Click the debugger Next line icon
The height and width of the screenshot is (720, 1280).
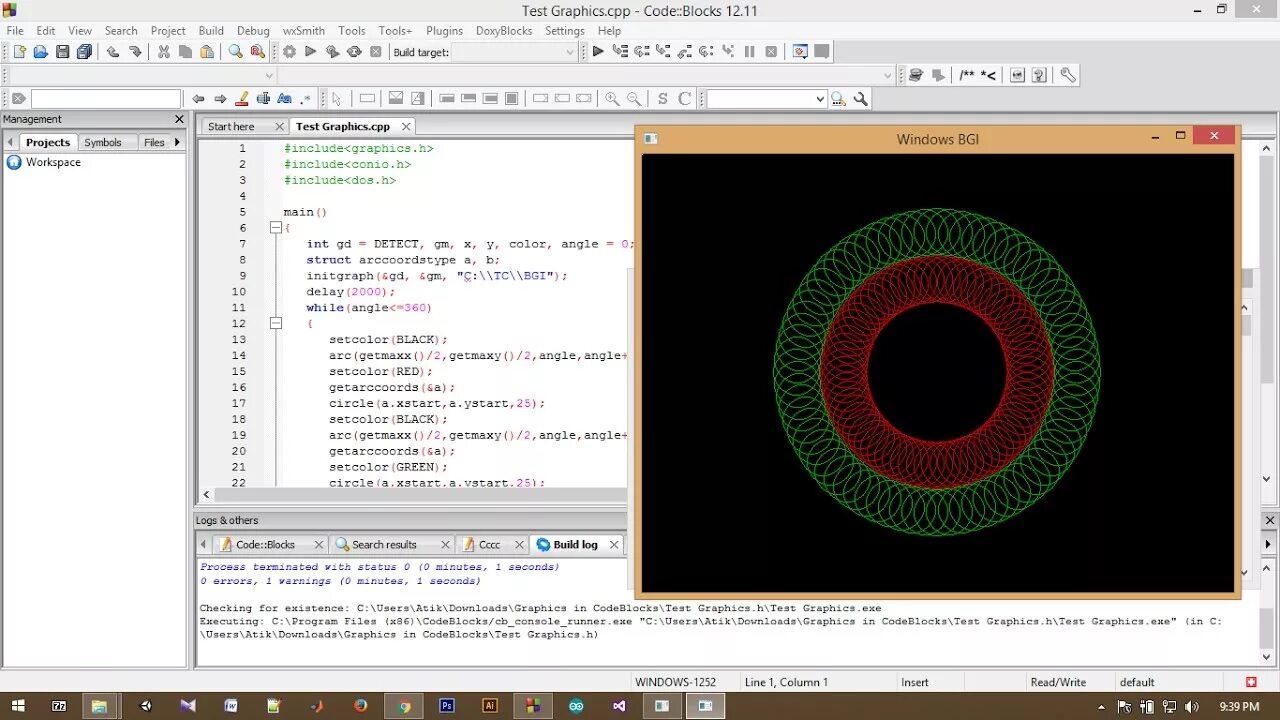(x=642, y=52)
